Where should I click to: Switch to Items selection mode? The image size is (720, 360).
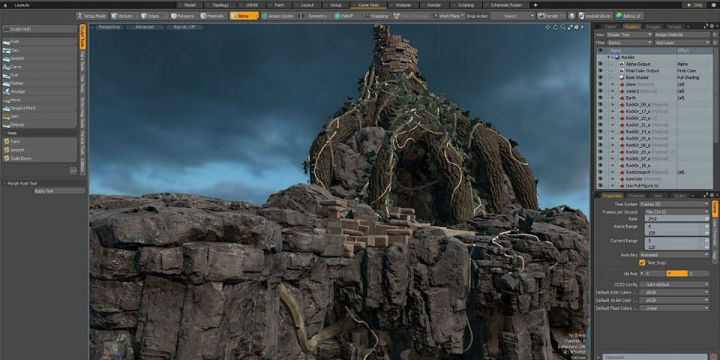[x=244, y=16]
